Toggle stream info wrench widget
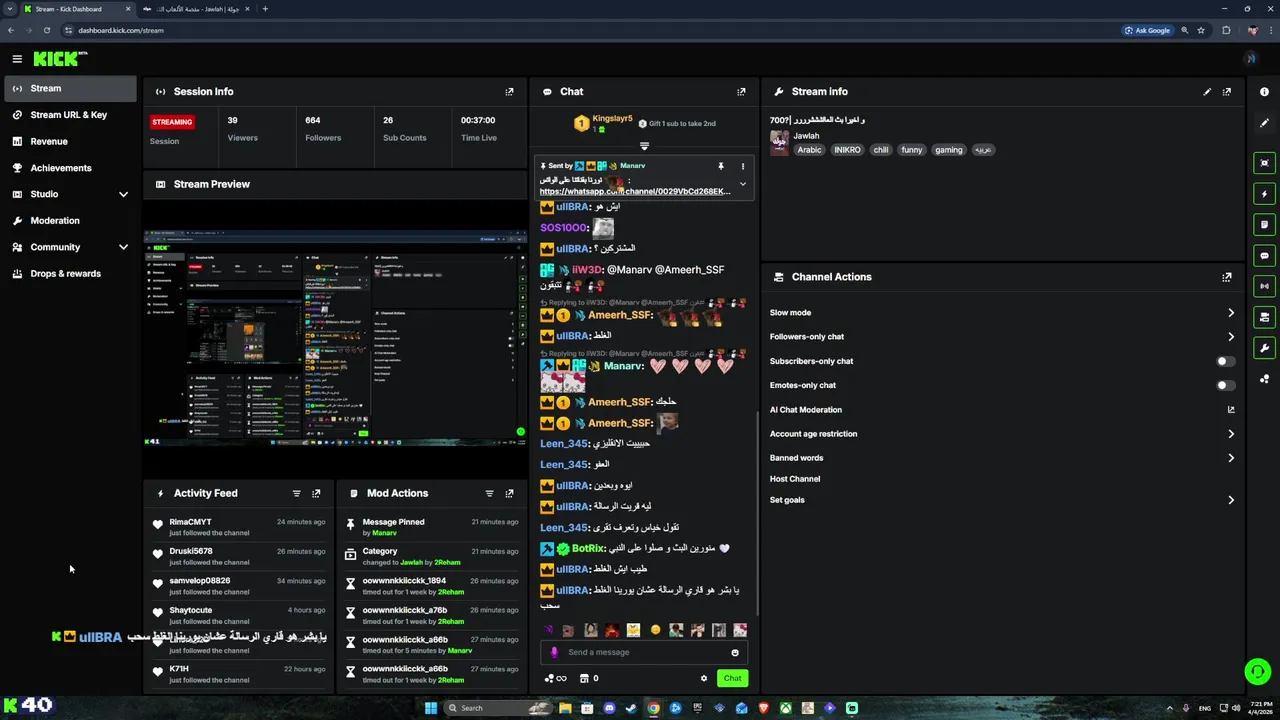The height and width of the screenshot is (720, 1280). point(1265,348)
